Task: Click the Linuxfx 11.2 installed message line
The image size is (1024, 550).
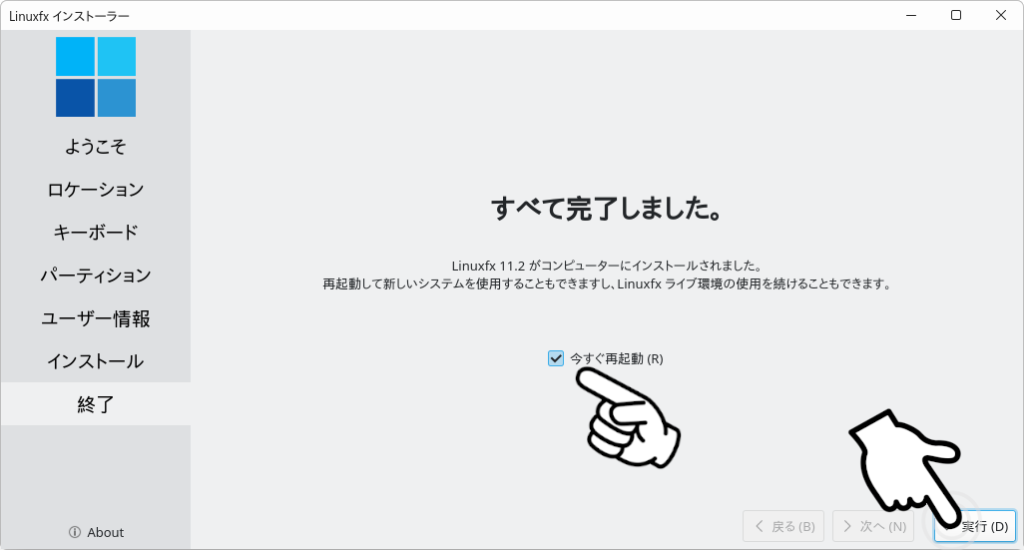Action: tap(607, 266)
